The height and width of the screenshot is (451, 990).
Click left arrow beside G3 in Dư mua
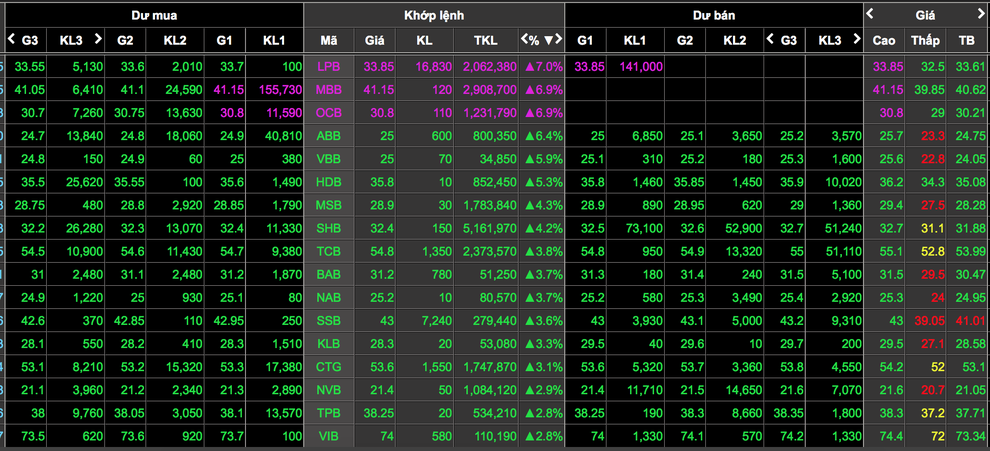point(11,40)
